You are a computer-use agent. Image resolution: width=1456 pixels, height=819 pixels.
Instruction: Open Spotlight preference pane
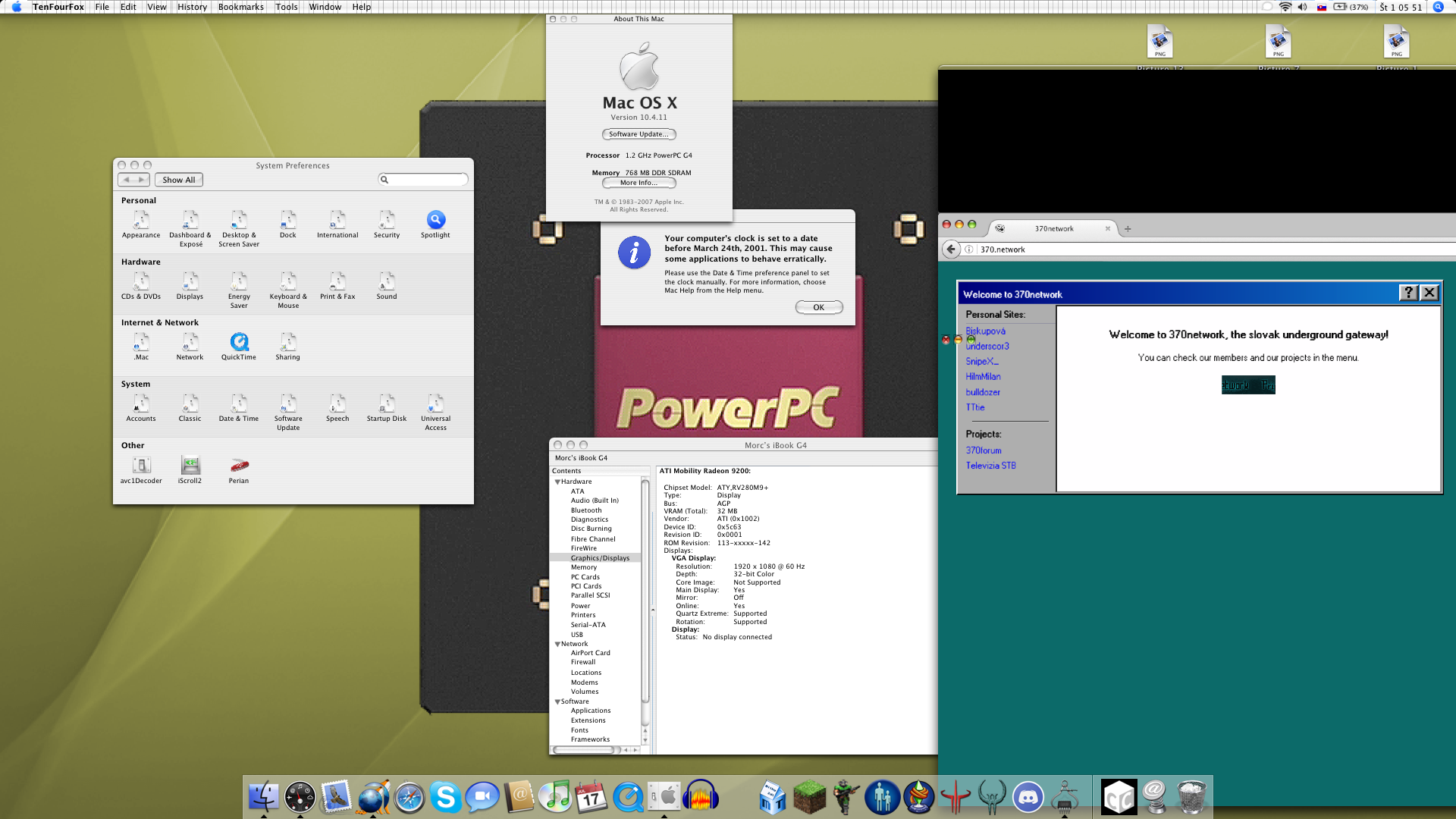435,224
